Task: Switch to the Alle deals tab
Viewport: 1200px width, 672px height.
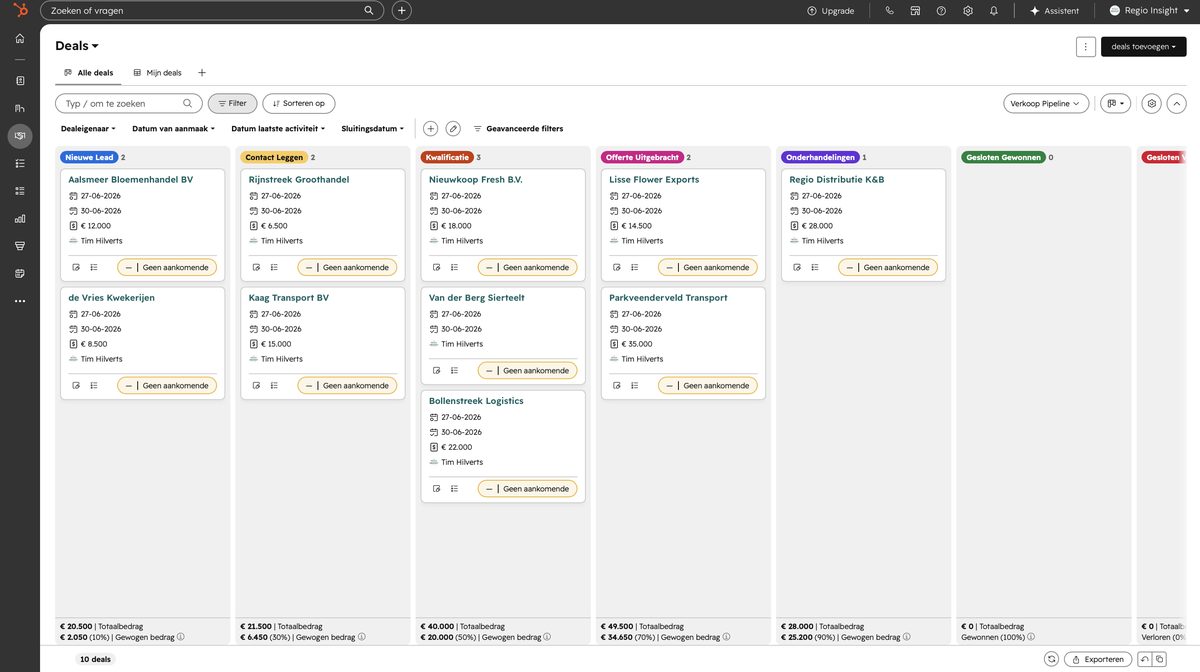Action: (x=88, y=73)
